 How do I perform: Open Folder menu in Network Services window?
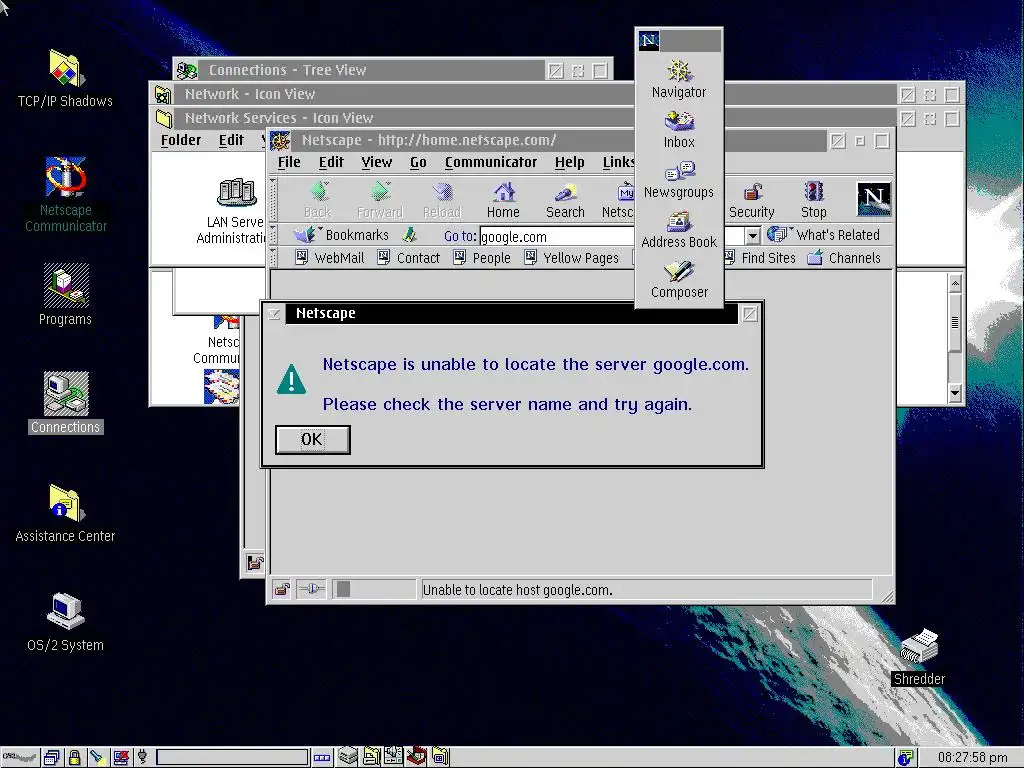pyautogui.click(x=181, y=140)
